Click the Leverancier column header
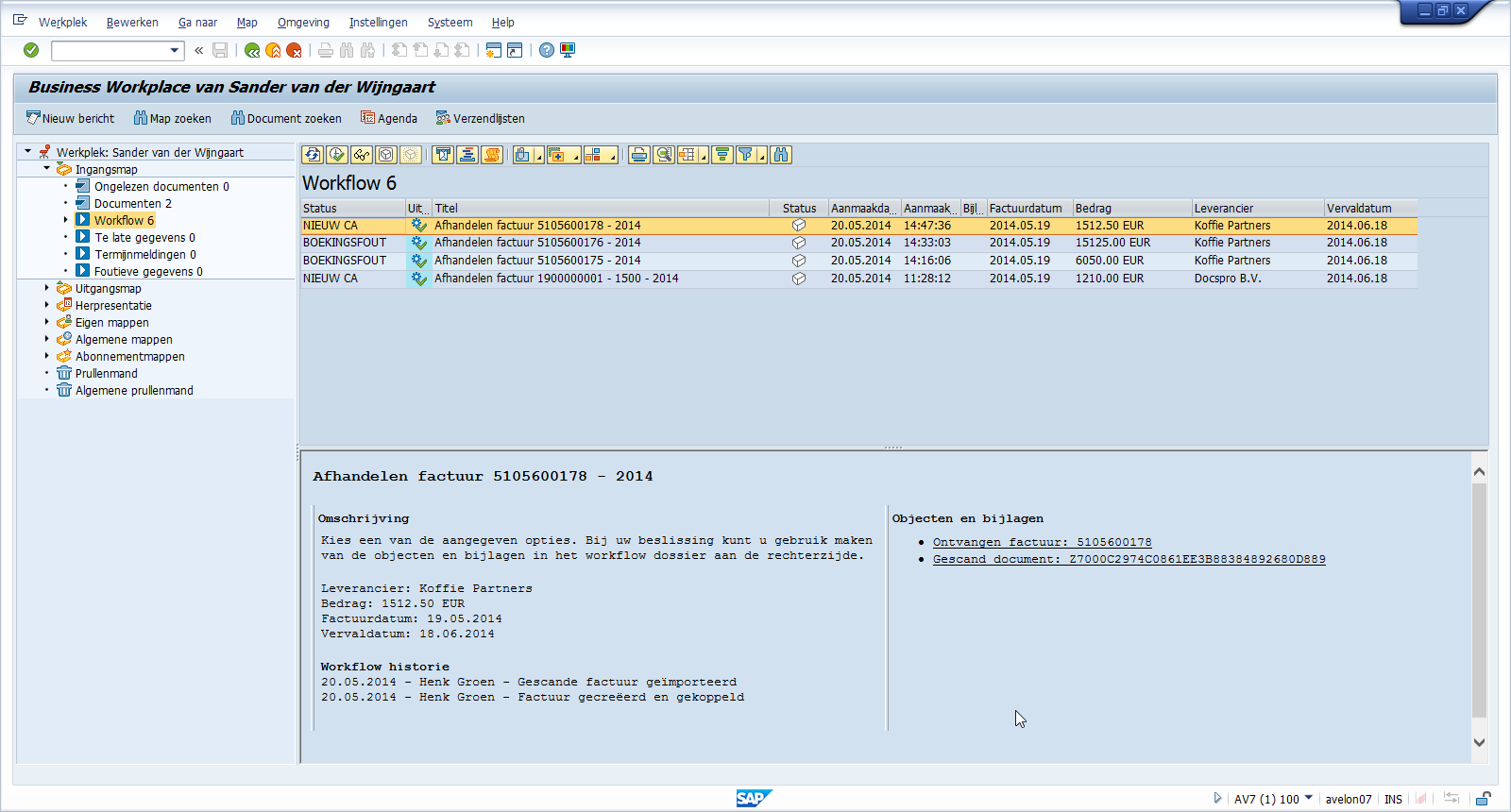Screen dimensions: 1511x812 point(1257,208)
